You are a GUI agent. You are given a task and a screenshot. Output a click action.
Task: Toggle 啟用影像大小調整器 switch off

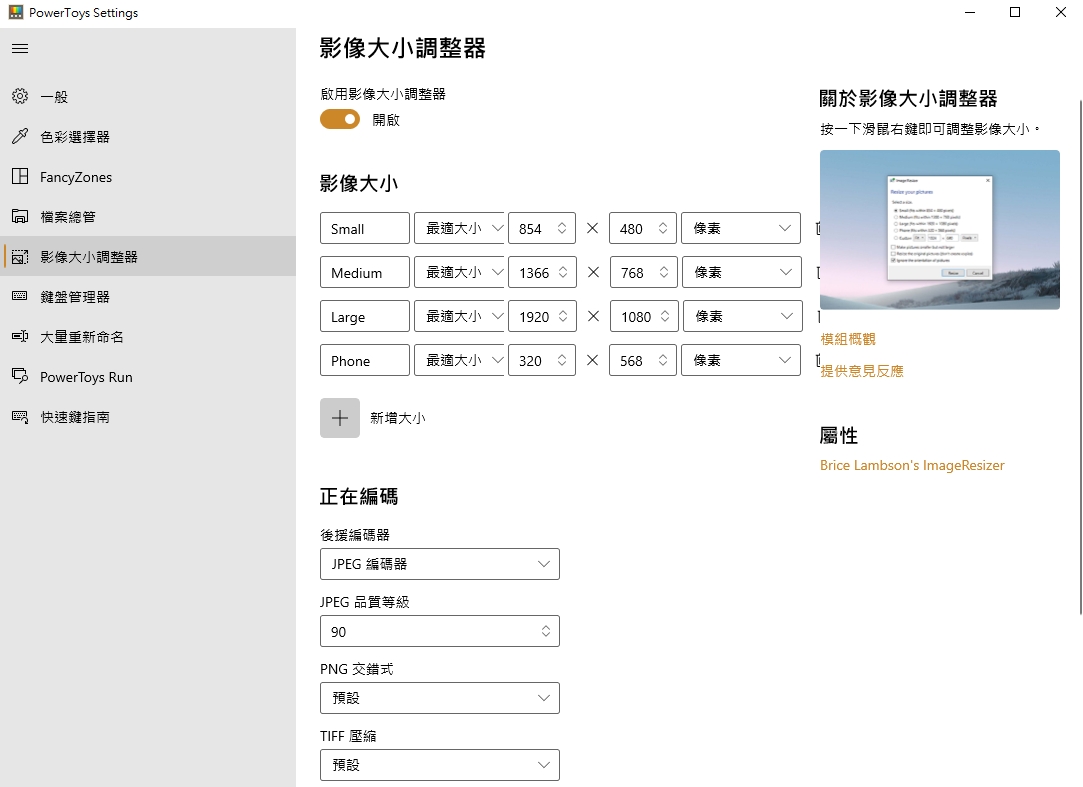[340, 120]
